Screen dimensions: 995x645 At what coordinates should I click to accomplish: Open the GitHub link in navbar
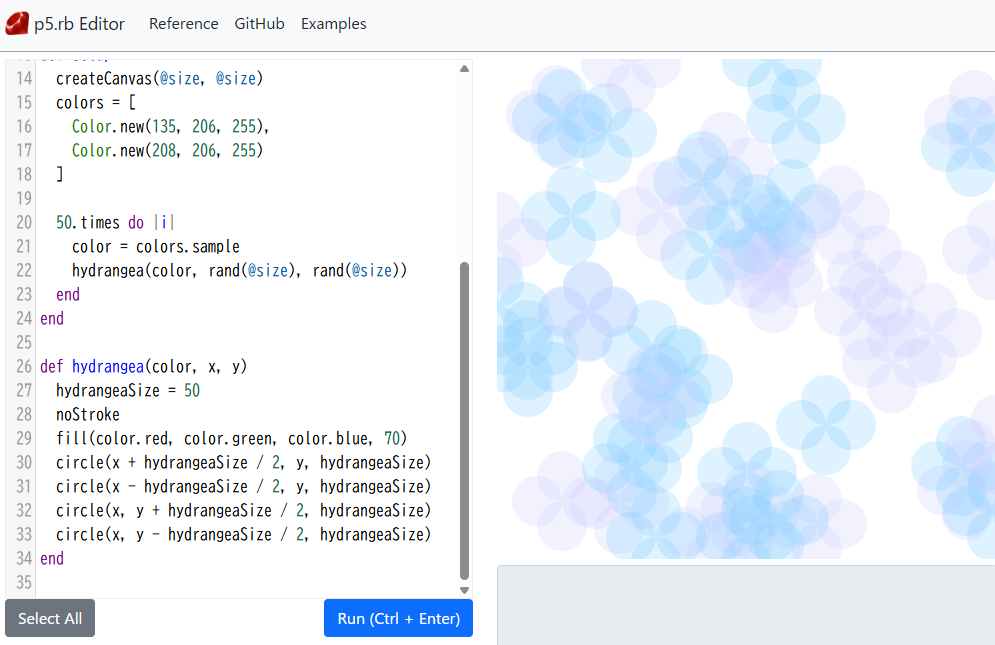pos(260,23)
